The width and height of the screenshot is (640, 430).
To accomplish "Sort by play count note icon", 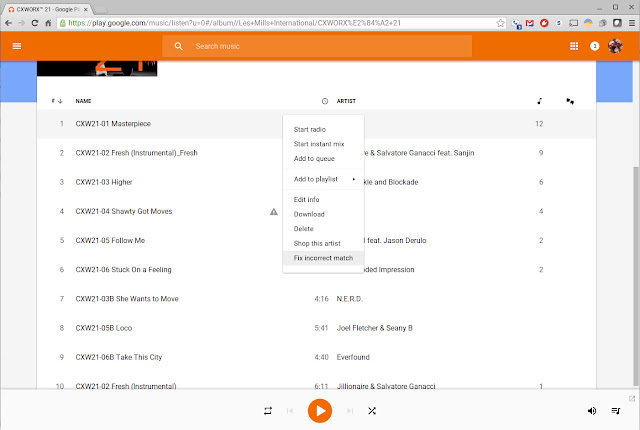I will tap(540, 101).
